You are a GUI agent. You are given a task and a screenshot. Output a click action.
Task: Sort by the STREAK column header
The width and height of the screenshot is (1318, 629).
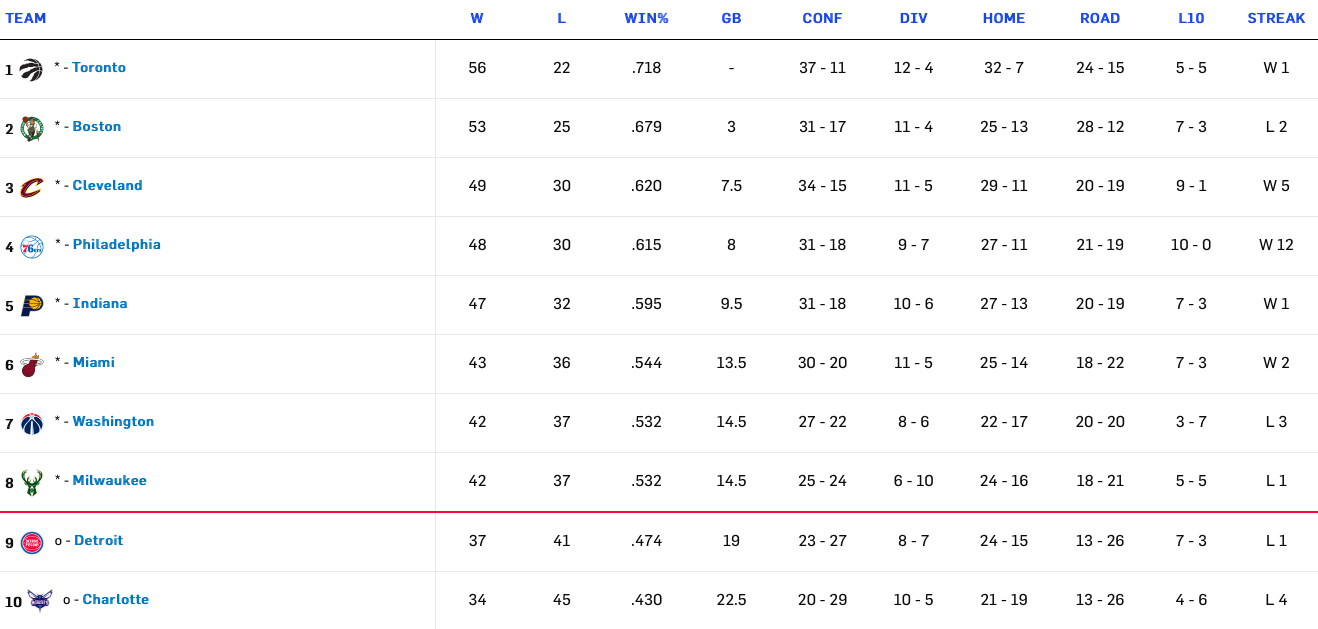point(1276,18)
